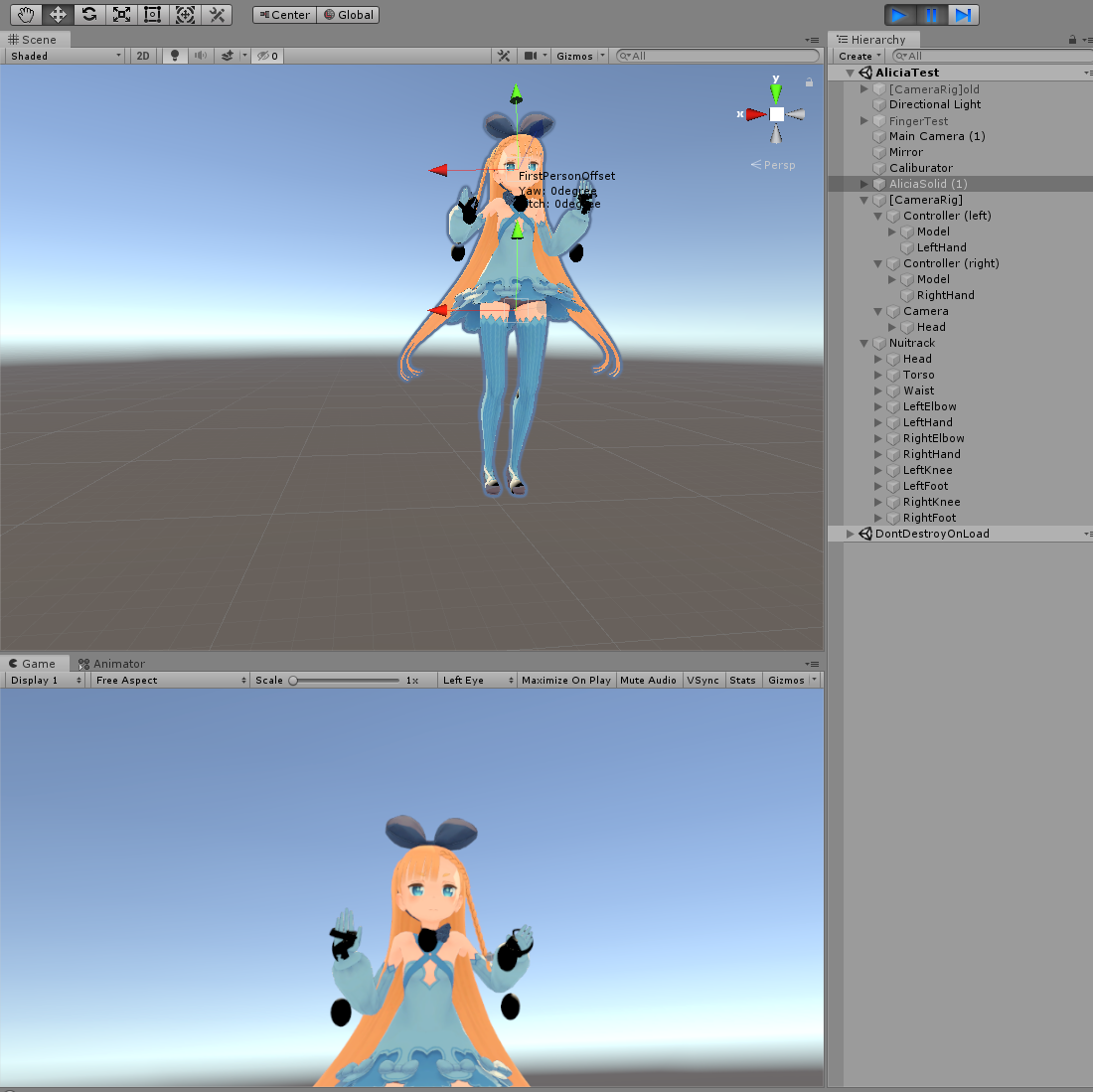The height and width of the screenshot is (1092, 1093).
Task: Toggle scene lighting bulb icon
Action: click(174, 56)
